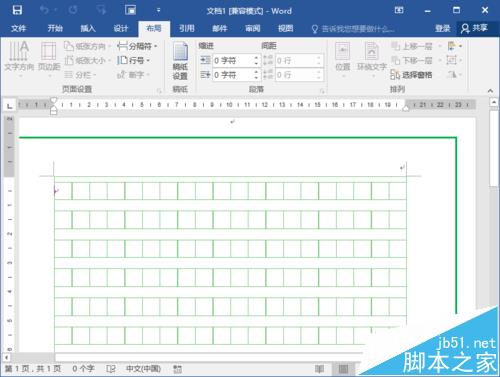Click the ruler tab selector L icon
Image resolution: width=500 pixels, height=377 pixels.
10,106
